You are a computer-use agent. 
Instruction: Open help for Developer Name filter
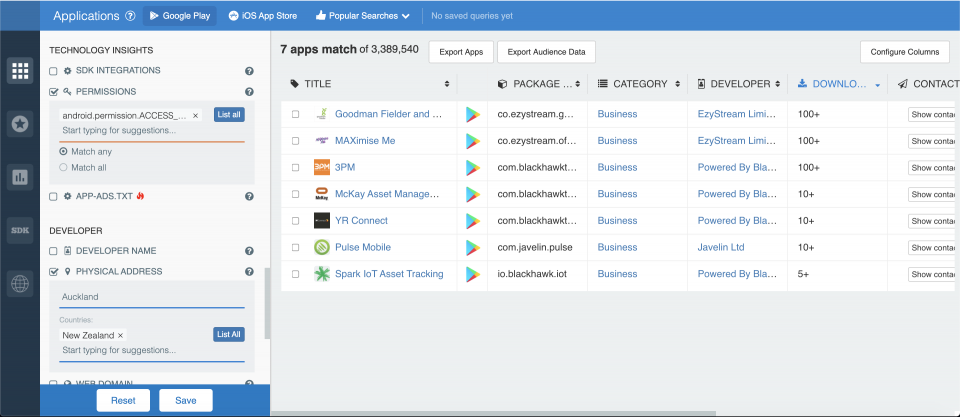249,251
